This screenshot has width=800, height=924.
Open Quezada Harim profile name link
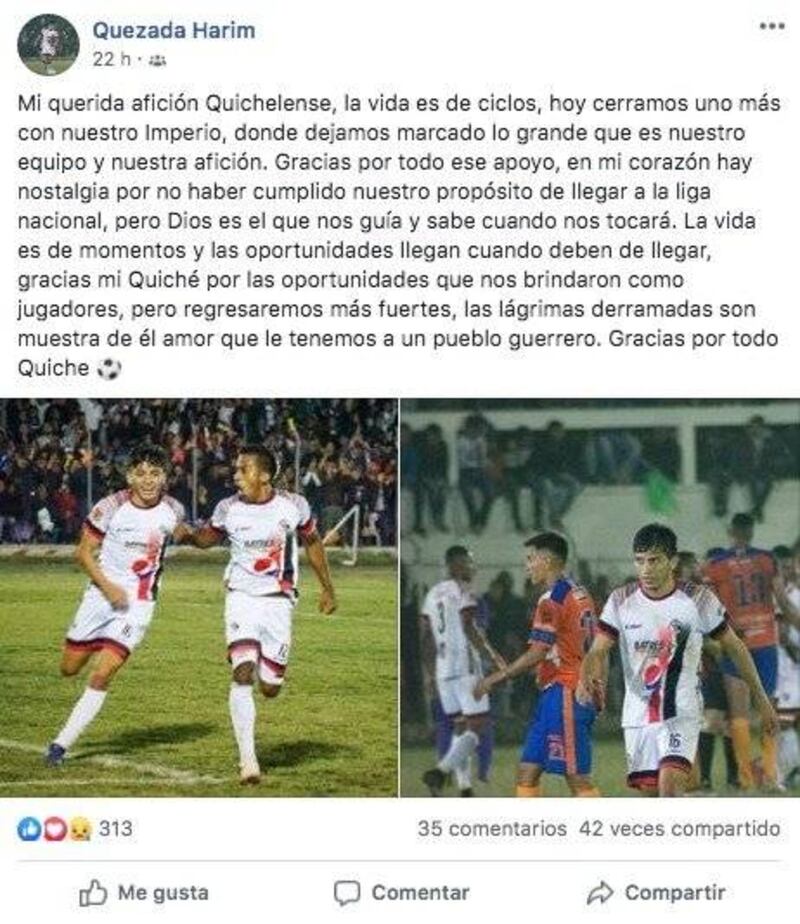174,30
